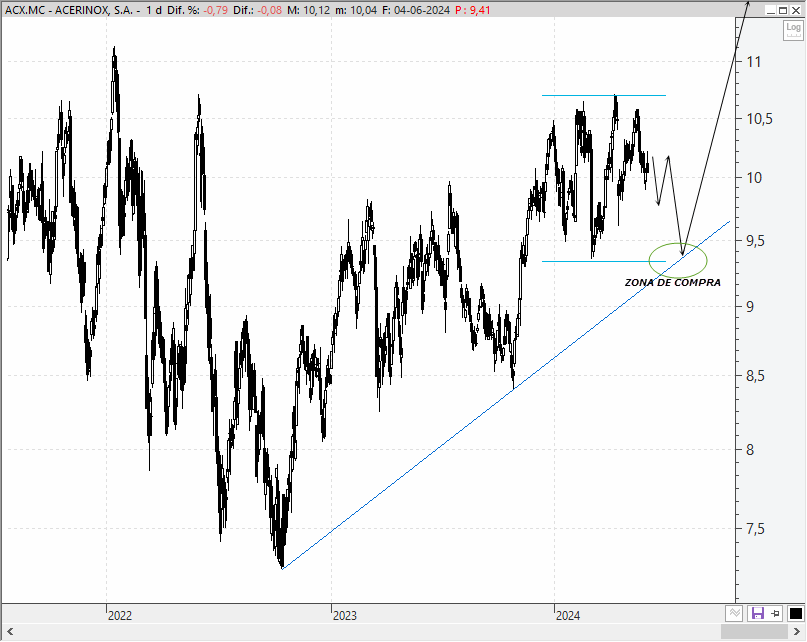Click the ACX.MC - ACERINOX, S.A. title text
The width and height of the screenshot is (807, 642).
[x=69, y=10]
